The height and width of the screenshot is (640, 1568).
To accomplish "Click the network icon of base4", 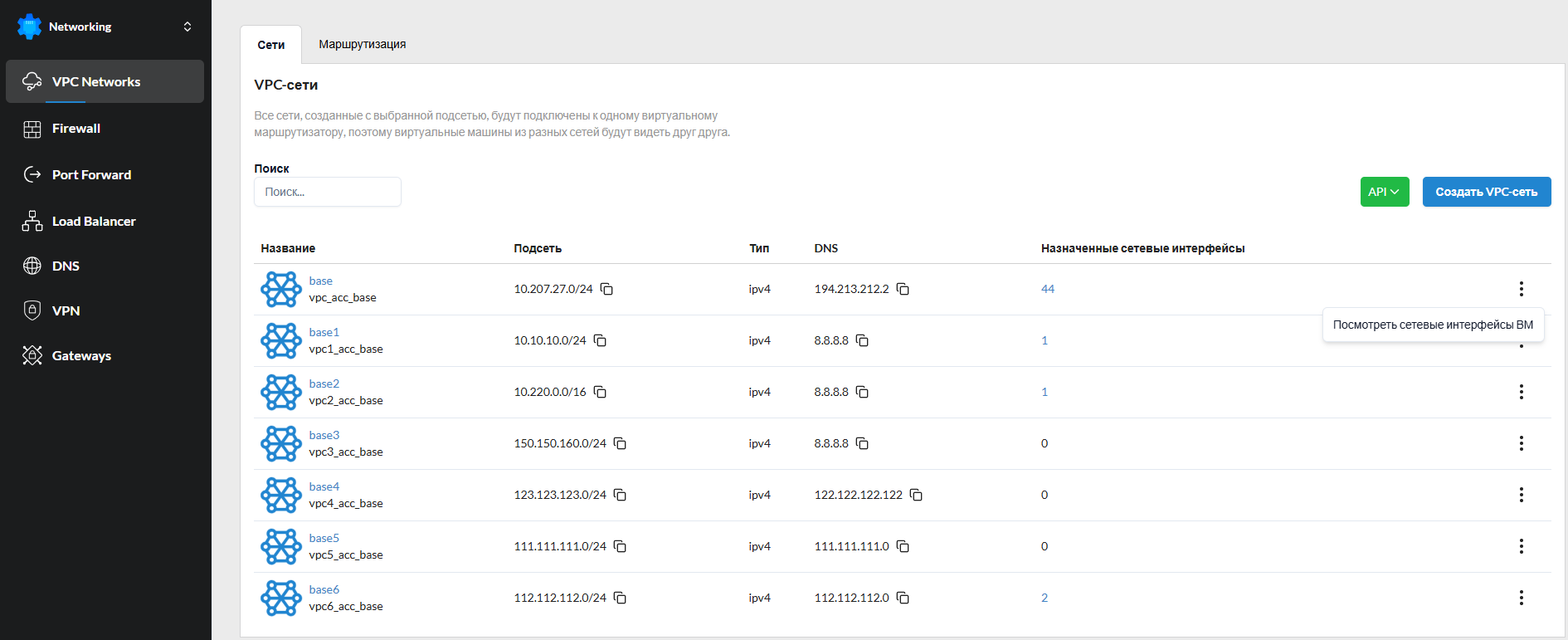I will click(281, 495).
